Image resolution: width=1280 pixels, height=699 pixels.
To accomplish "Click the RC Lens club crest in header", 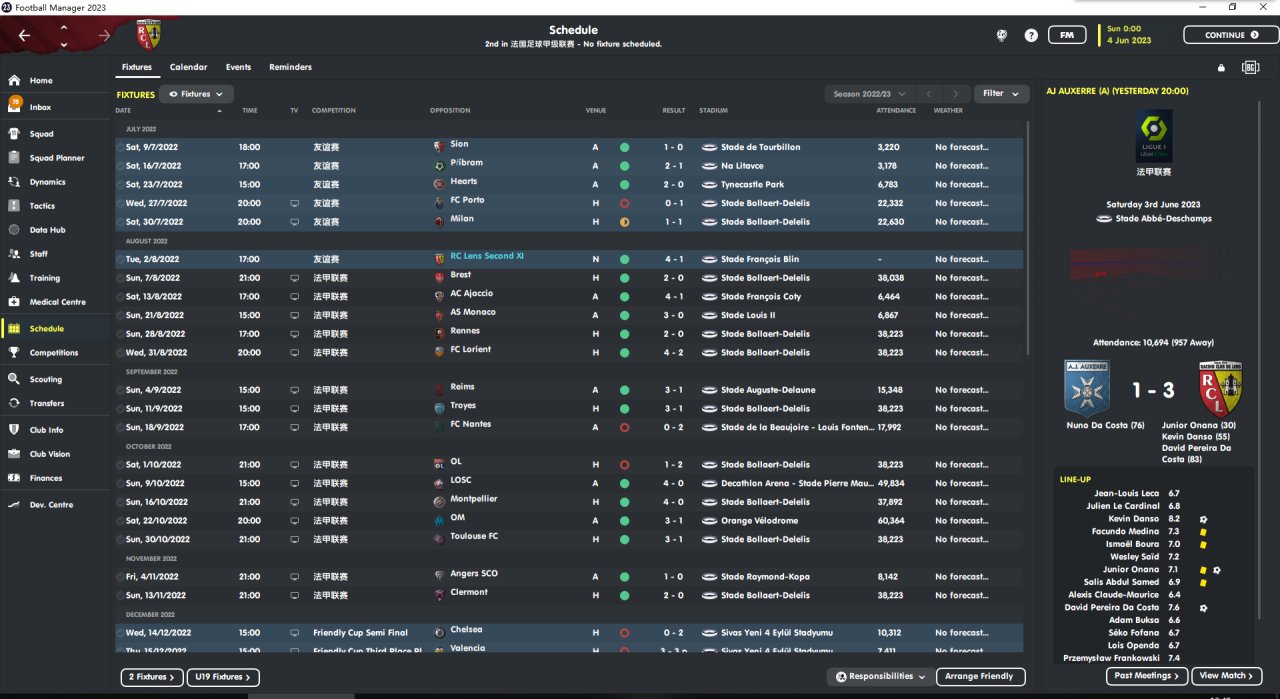I will [x=149, y=34].
